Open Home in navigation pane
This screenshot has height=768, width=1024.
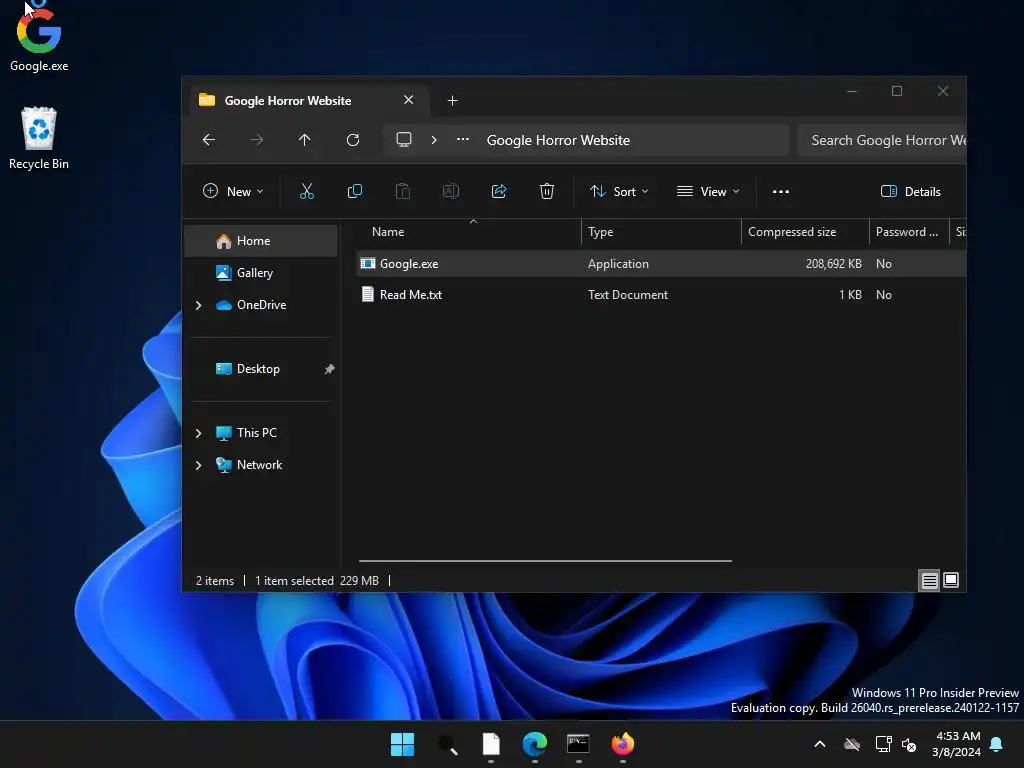click(261, 241)
